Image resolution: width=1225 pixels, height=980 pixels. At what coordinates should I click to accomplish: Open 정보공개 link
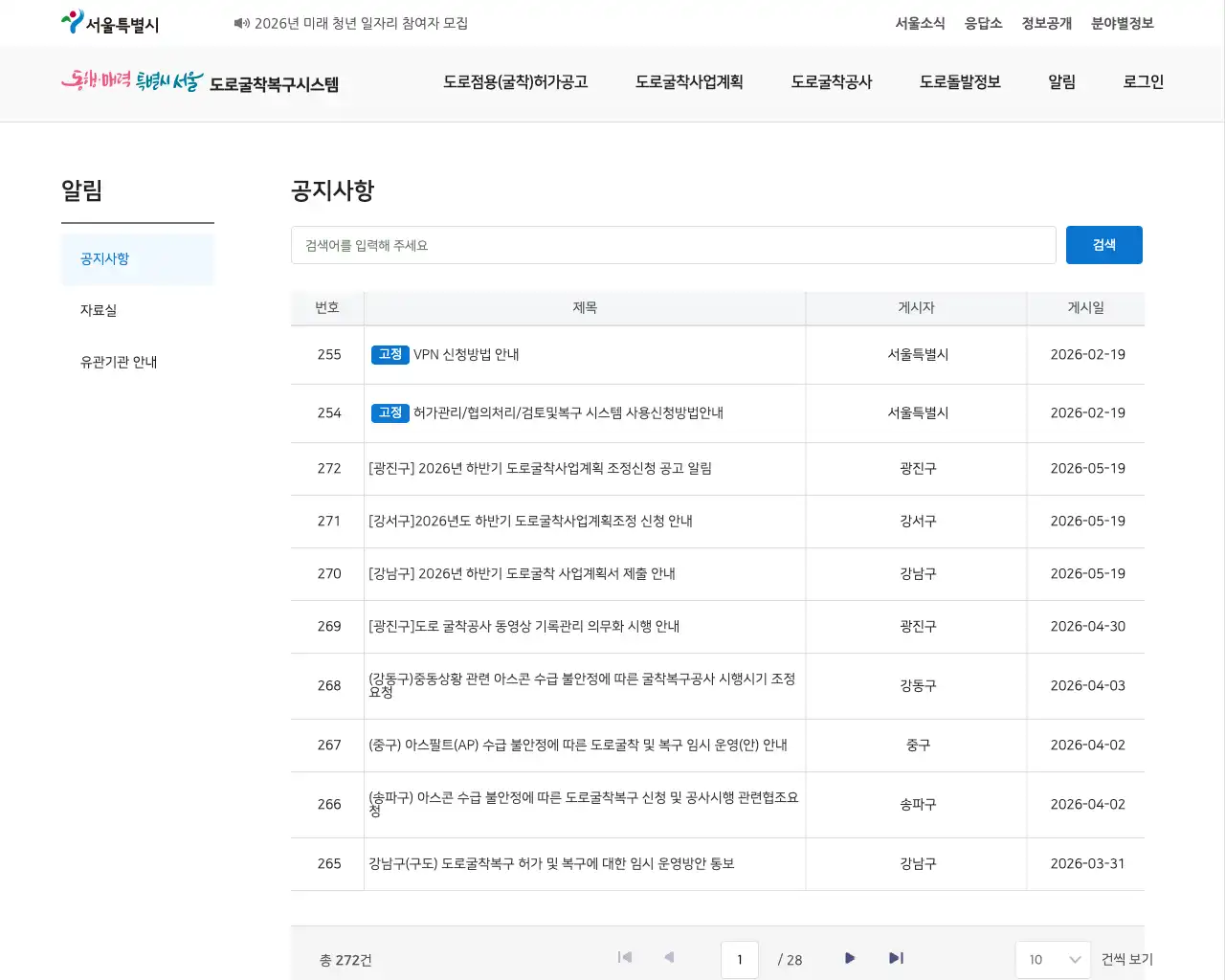coord(1046,23)
